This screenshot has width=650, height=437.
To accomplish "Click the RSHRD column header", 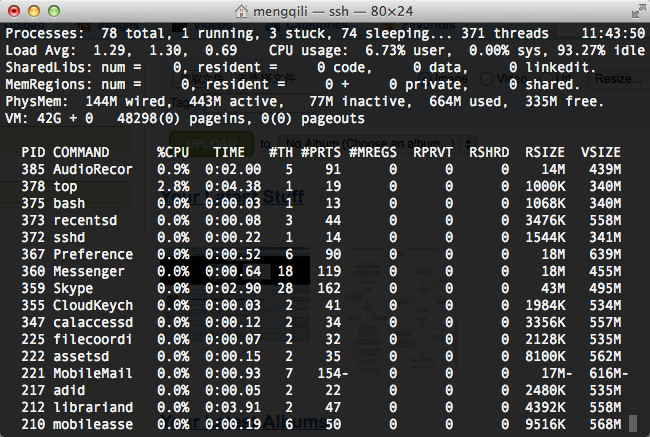I will point(489,152).
